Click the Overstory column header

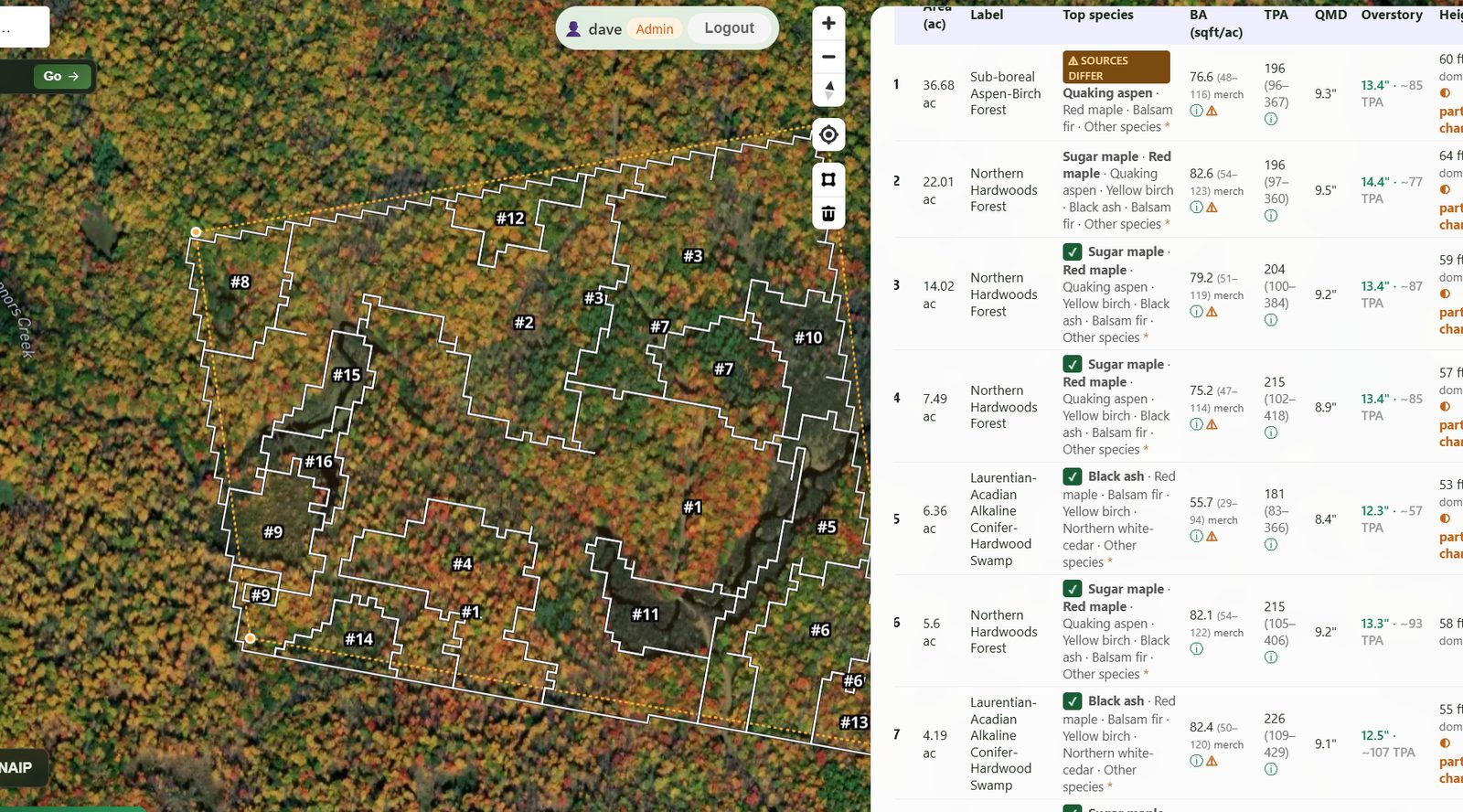1392,15
